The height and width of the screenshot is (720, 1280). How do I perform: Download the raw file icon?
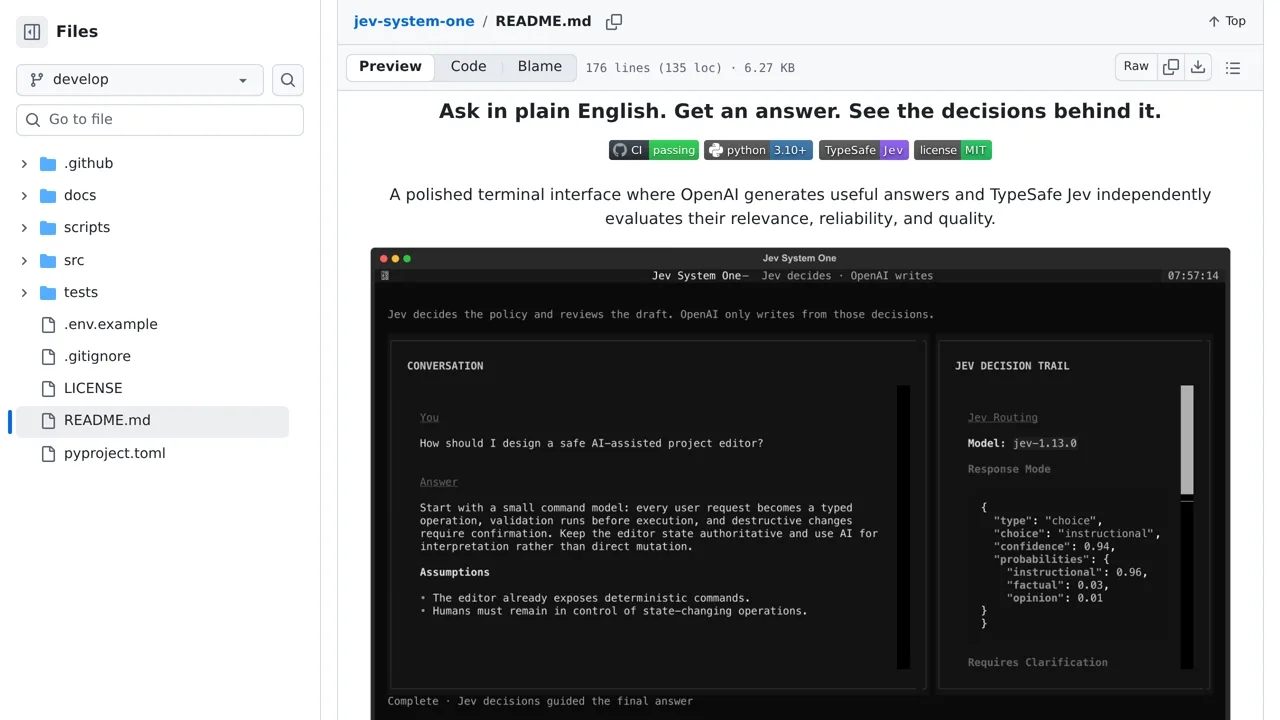pos(1198,67)
